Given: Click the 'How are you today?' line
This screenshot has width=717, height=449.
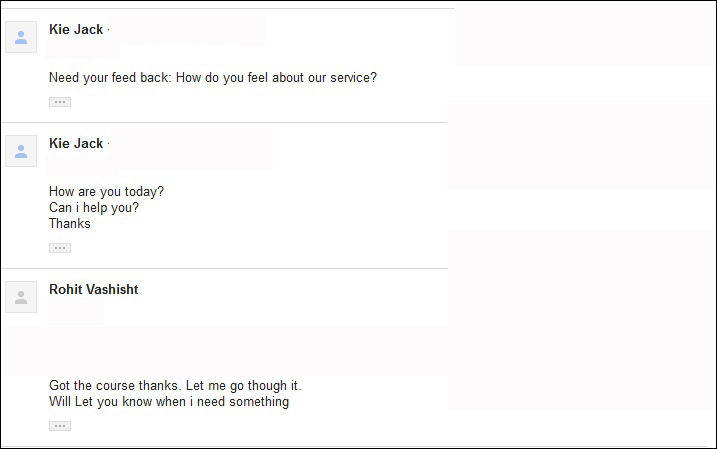Looking at the screenshot, I should coord(106,192).
